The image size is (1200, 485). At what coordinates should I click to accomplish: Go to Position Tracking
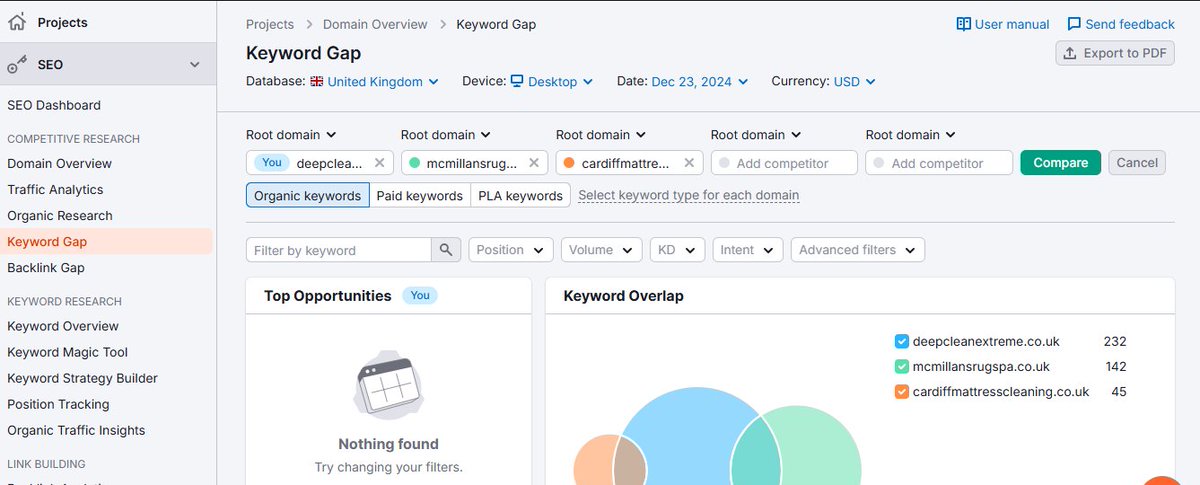58,404
